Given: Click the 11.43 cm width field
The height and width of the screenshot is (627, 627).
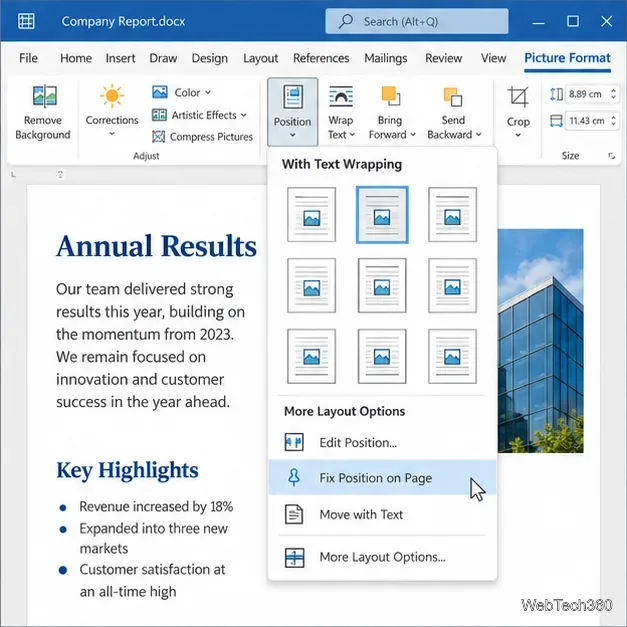Looking at the screenshot, I should (x=587, y=120).
